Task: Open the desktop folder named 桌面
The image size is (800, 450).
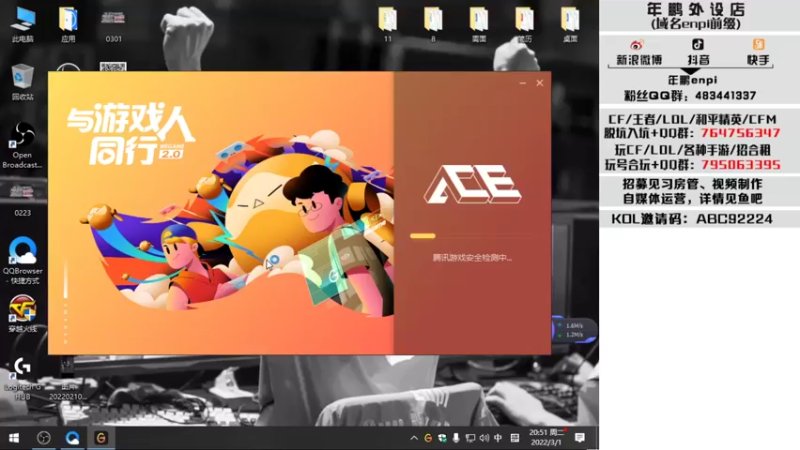Action: (570, 24)
